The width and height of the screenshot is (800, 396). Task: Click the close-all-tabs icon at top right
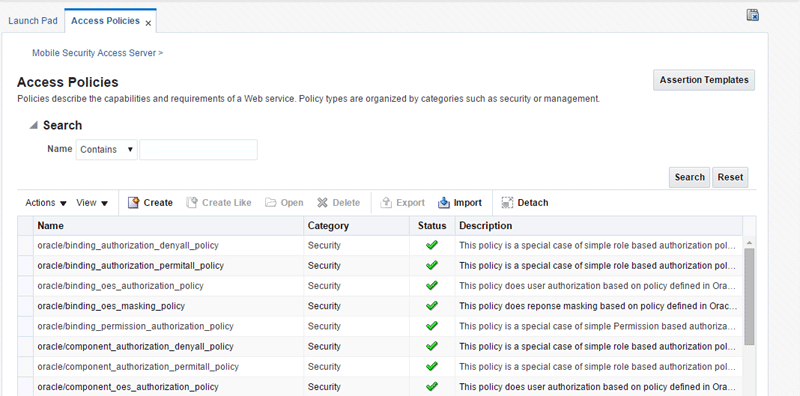pyautogui.click(x=753, y=15)
